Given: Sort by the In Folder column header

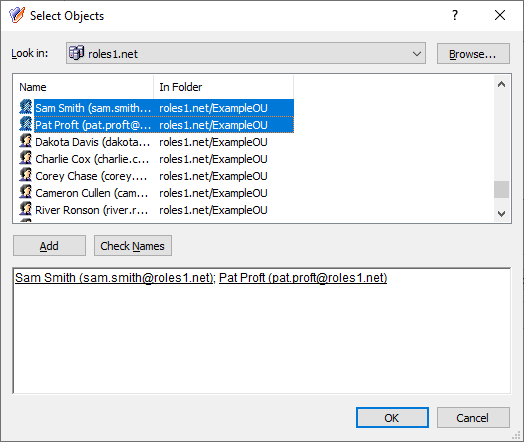Looking at the screenshot, I should point(224,87).
